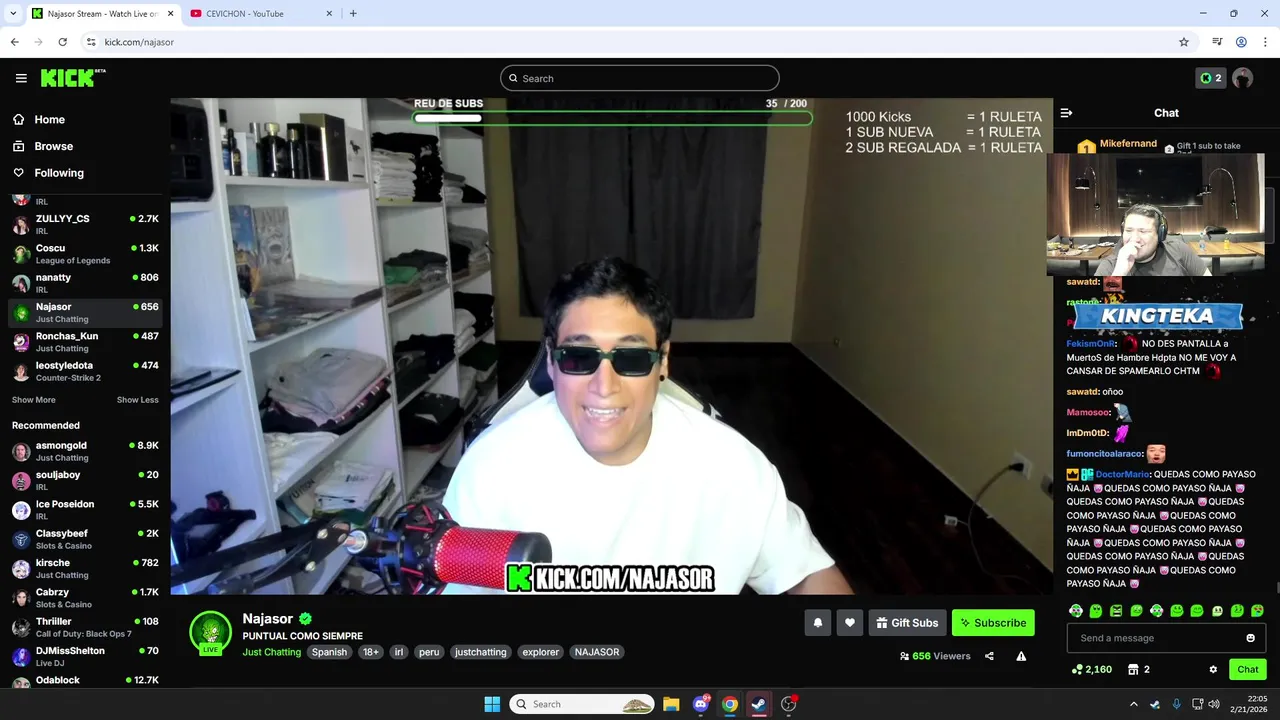Click the Najasor streamer avatar
Image resolution: width=1280 pixels, height=720 pixels.
[210, 631]
